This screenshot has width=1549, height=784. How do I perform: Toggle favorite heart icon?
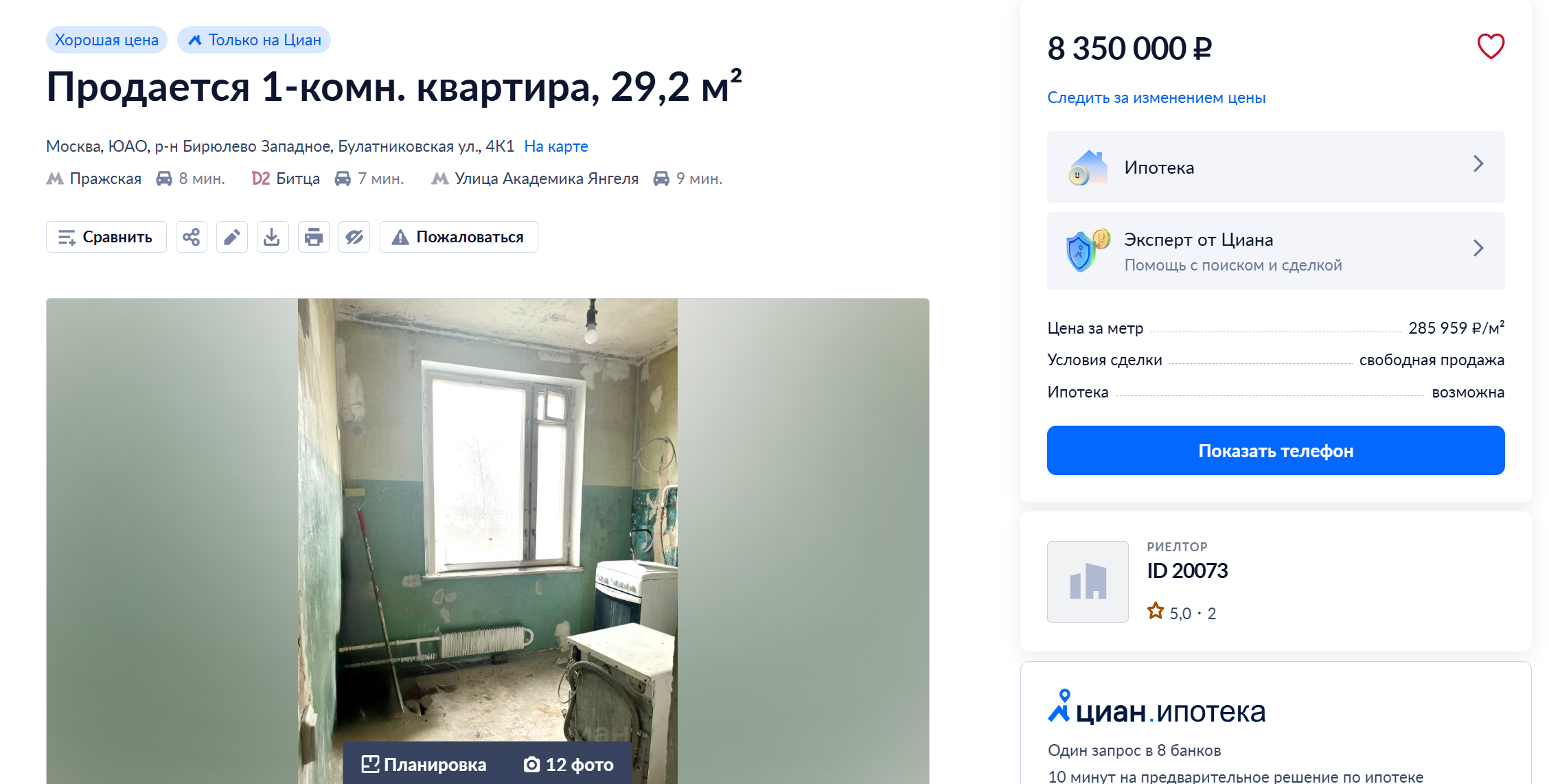1491,47
